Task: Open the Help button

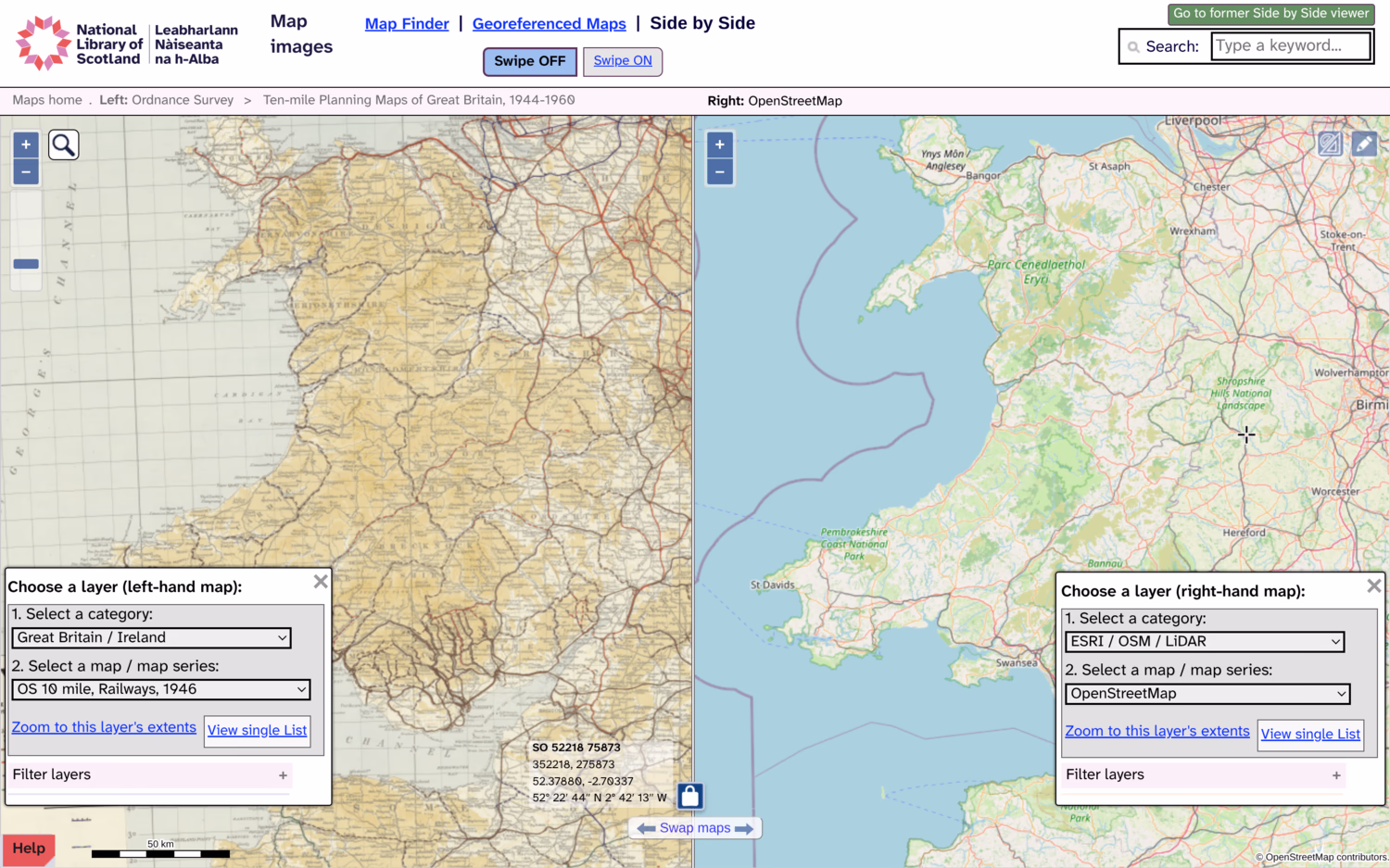Action: coord(29,849)
